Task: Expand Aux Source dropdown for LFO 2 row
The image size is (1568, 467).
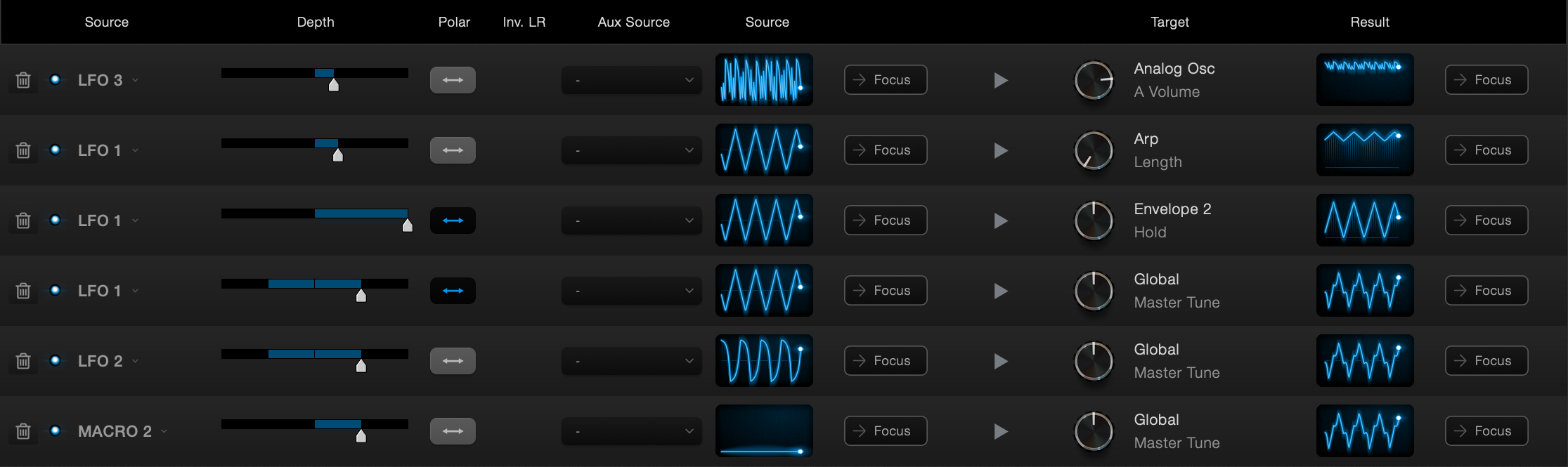Action: pyautogui.click(x=631, y=361)
